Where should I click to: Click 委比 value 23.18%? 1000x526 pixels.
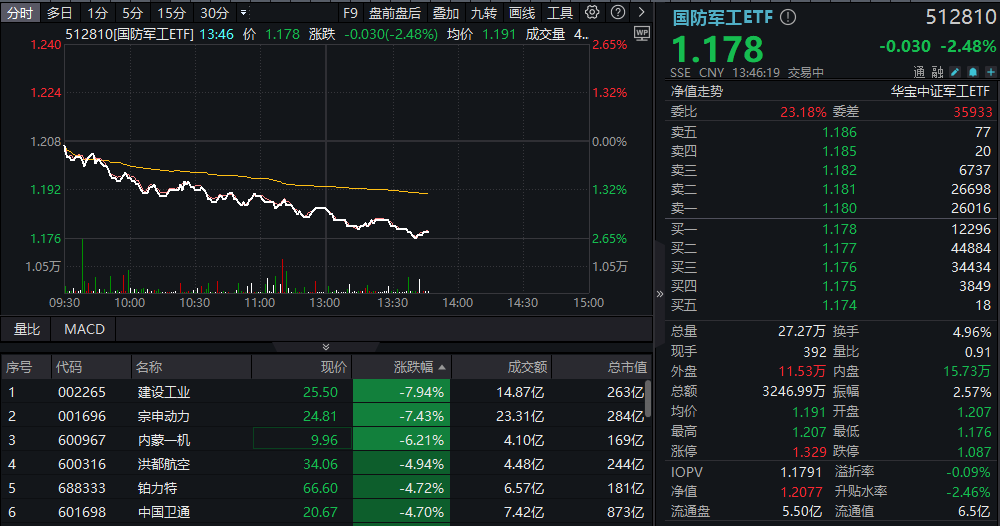coord(803,112)
